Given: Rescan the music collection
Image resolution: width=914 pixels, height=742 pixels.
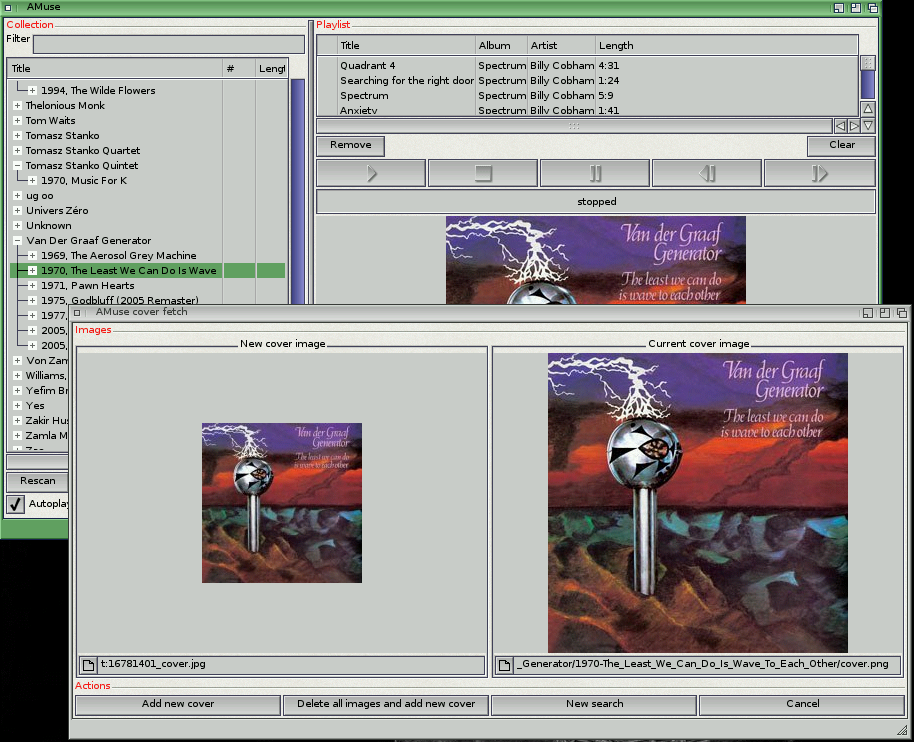Looking at the screenshot, I should [38, 481].
